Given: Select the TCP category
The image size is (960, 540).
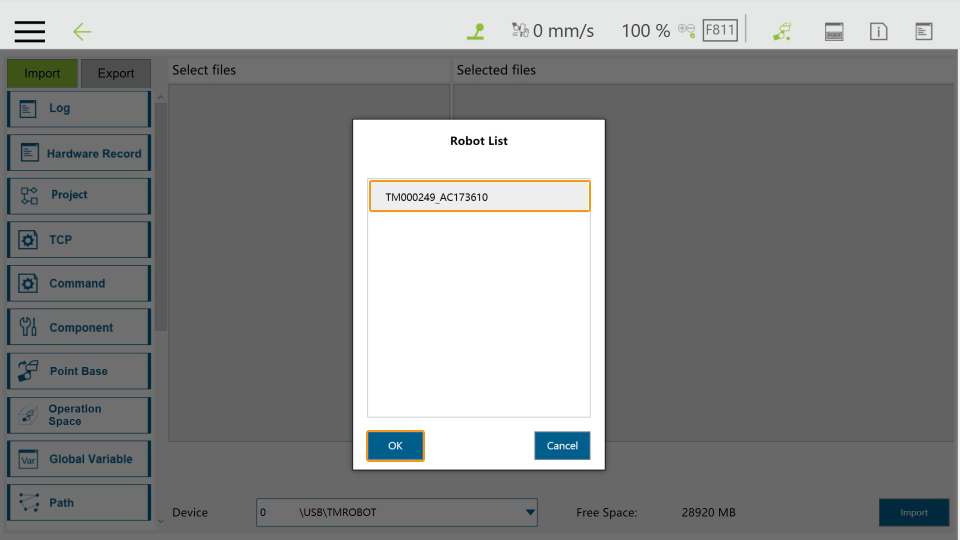Looking at the screenshot, I should pos(79,240).
